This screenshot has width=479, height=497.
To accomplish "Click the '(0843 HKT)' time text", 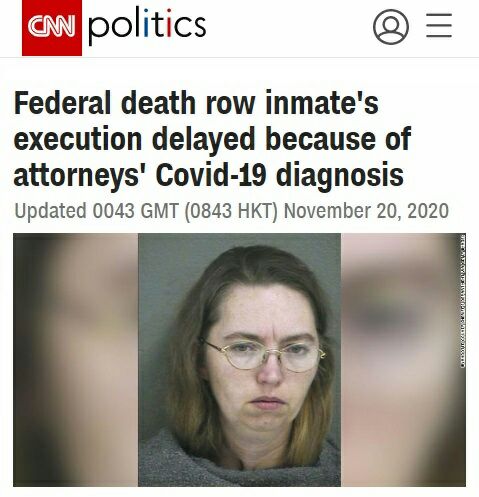I will [231, 211].
